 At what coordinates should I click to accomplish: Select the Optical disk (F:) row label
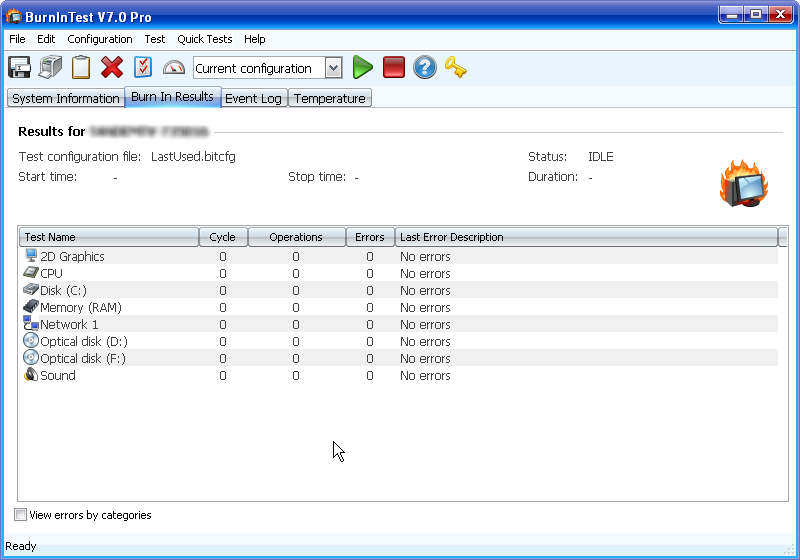(83, 359)
